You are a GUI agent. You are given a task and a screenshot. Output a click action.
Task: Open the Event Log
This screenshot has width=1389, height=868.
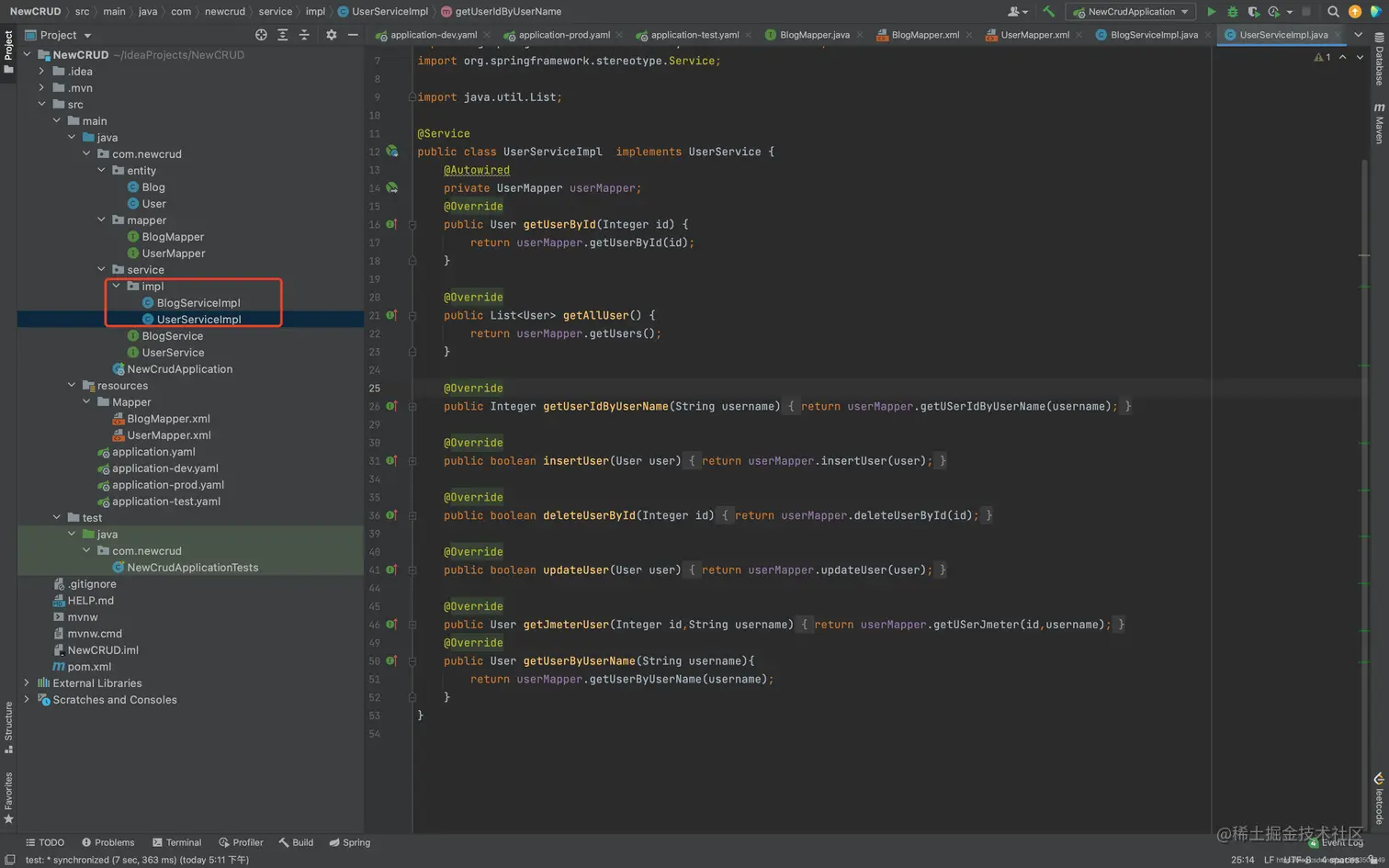[x=1336, y=842]
